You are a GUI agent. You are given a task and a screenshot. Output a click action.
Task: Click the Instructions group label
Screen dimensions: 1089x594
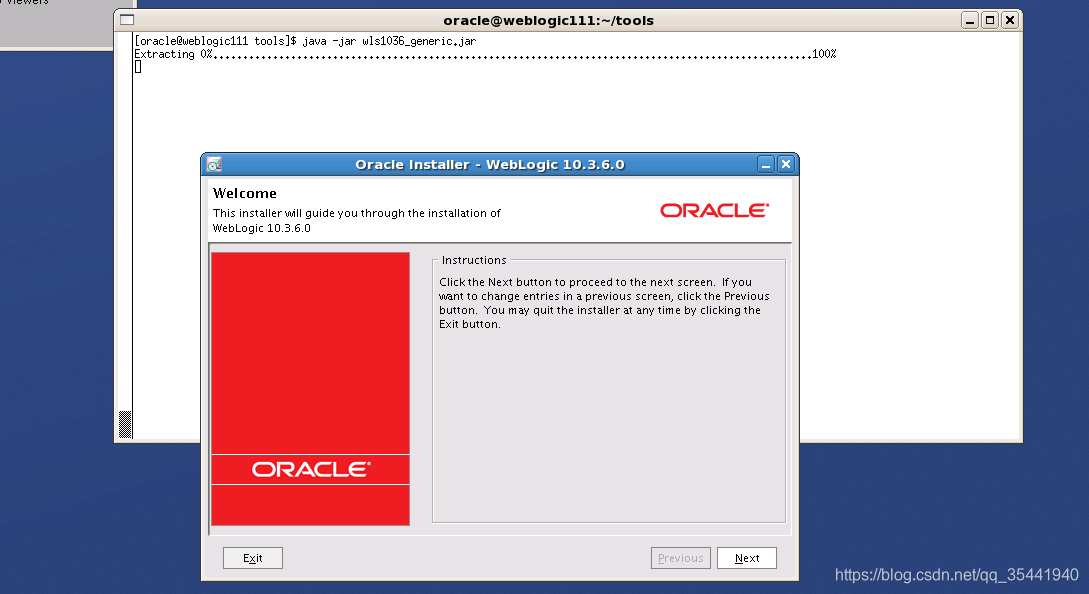click(474, 260)
